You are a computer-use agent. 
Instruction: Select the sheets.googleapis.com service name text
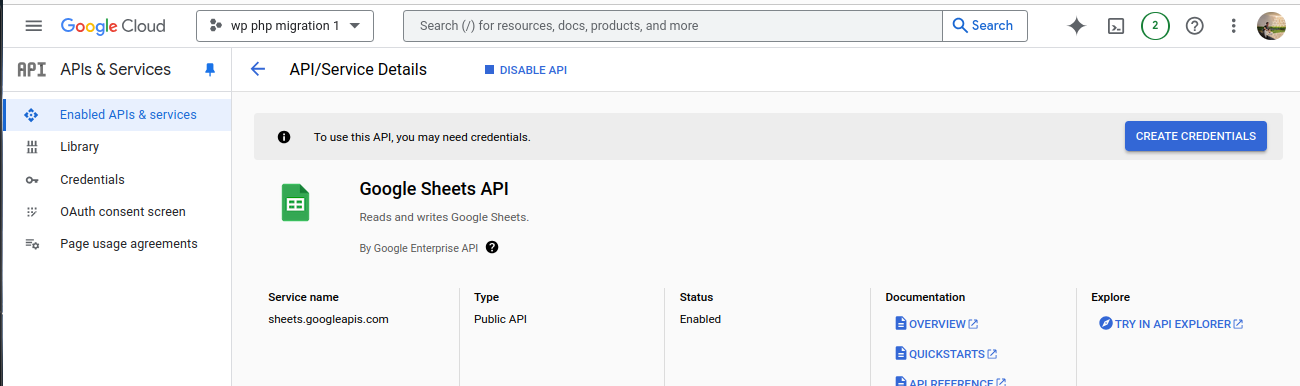328,320
